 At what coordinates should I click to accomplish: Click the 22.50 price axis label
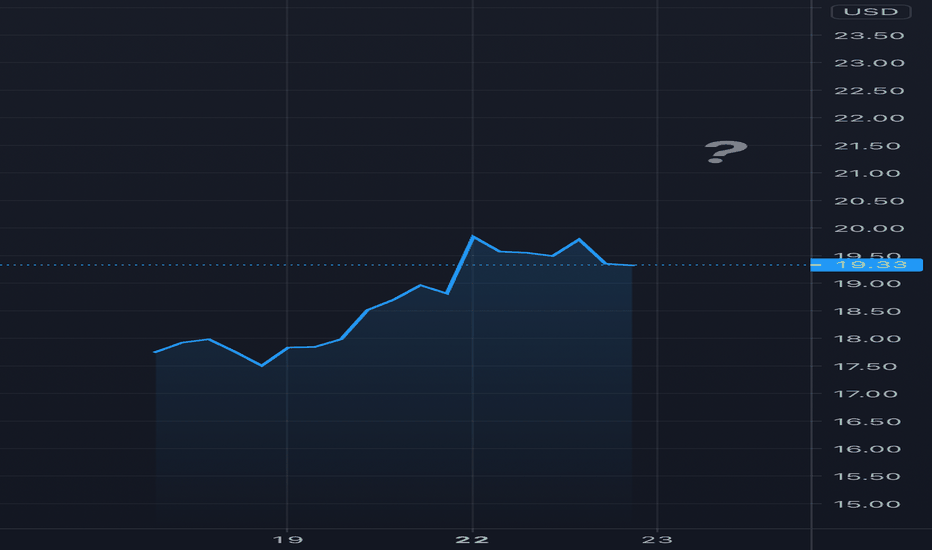pyautogui.click(x=869, y=91)
